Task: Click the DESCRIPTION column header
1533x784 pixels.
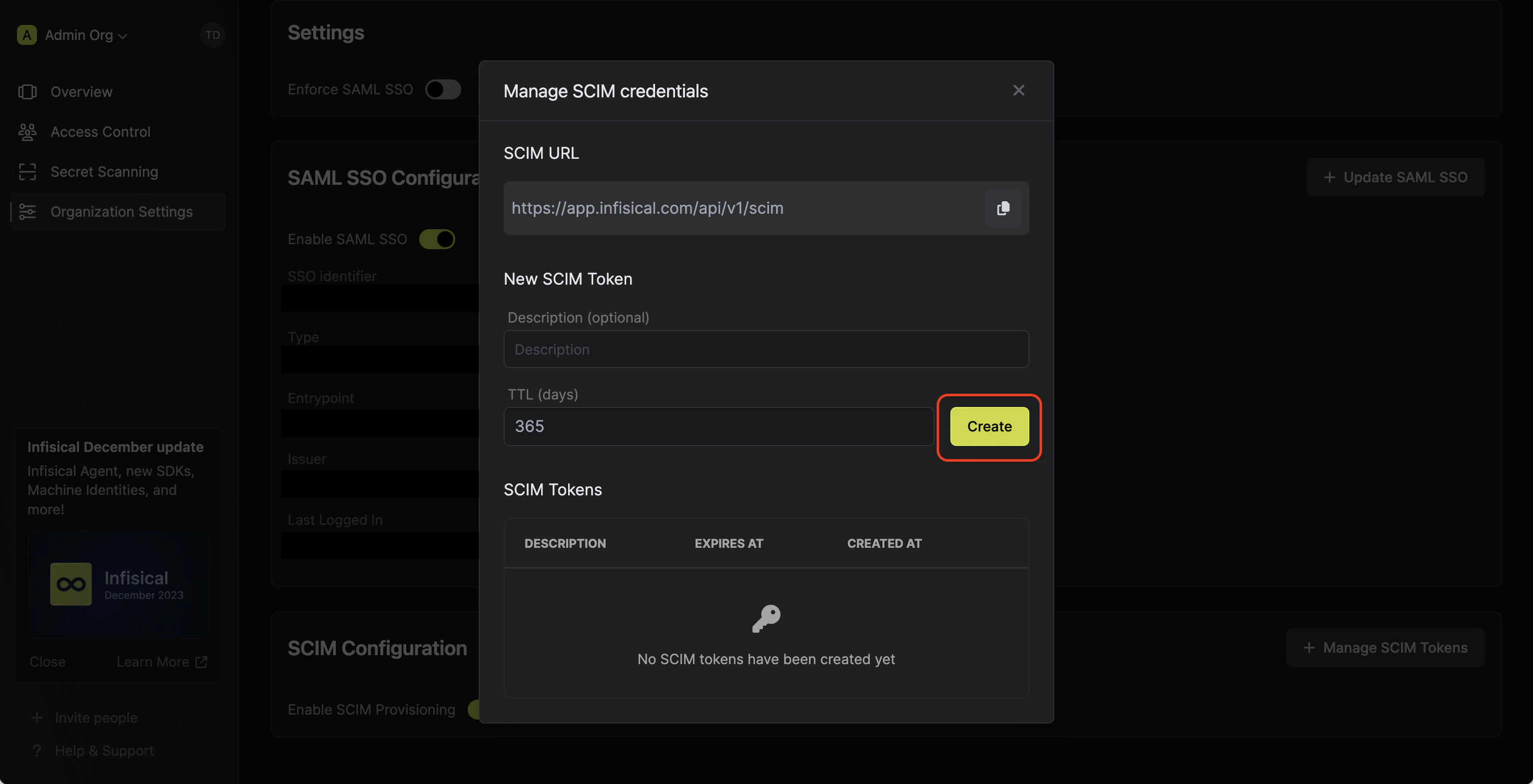Action: click(x=565, y=543)
